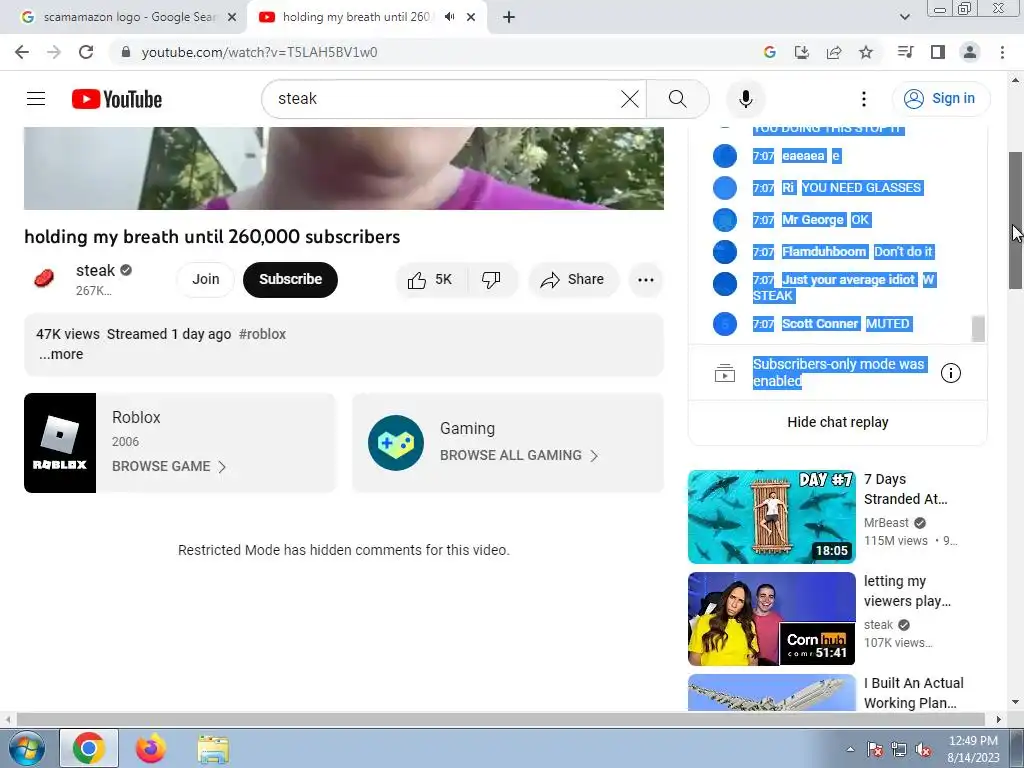Show info about subscribers-only mode

click(x=950, y=373)
